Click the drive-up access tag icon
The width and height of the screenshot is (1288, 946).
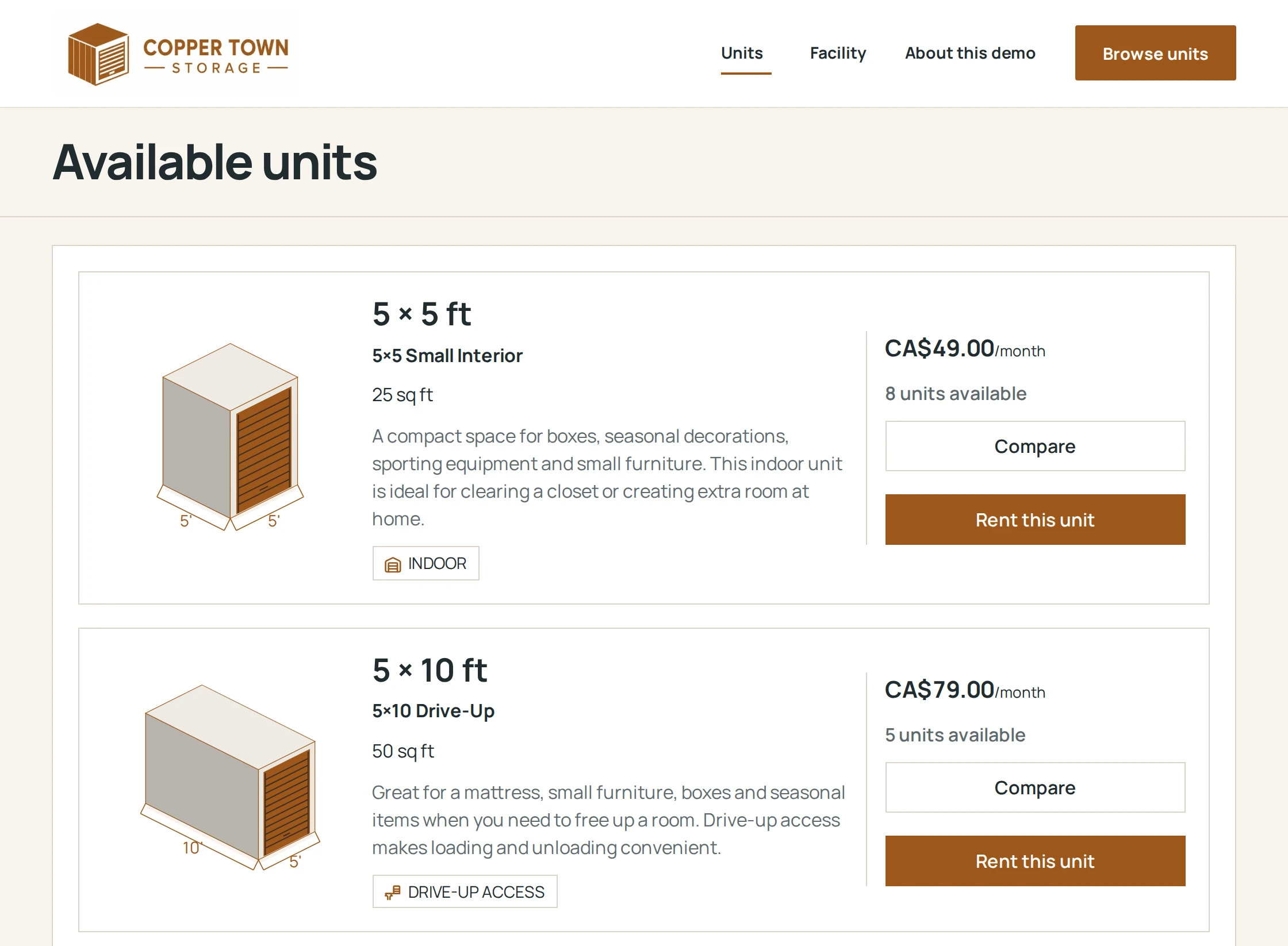393,893
